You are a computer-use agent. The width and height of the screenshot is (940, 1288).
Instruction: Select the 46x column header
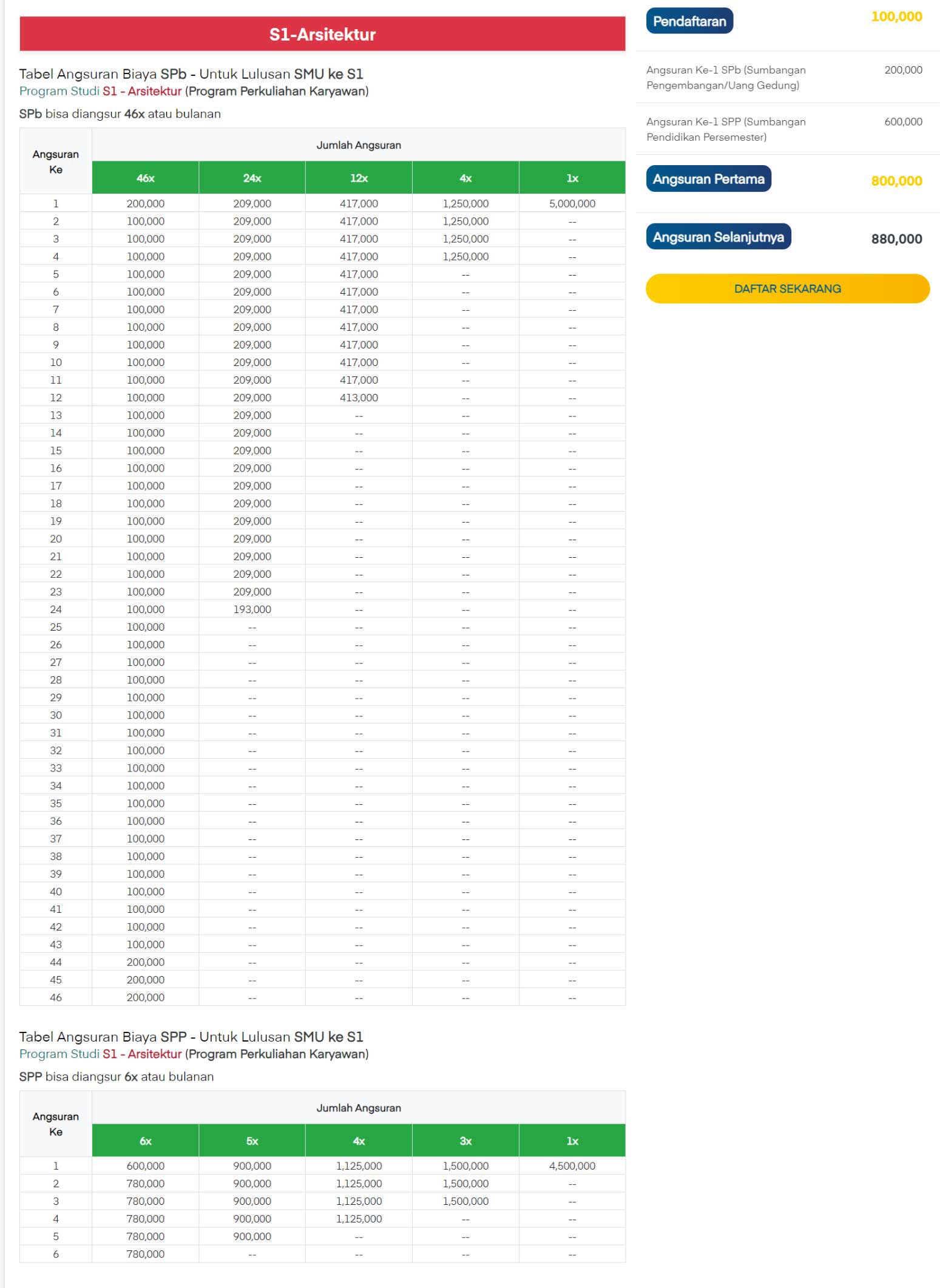146,178
